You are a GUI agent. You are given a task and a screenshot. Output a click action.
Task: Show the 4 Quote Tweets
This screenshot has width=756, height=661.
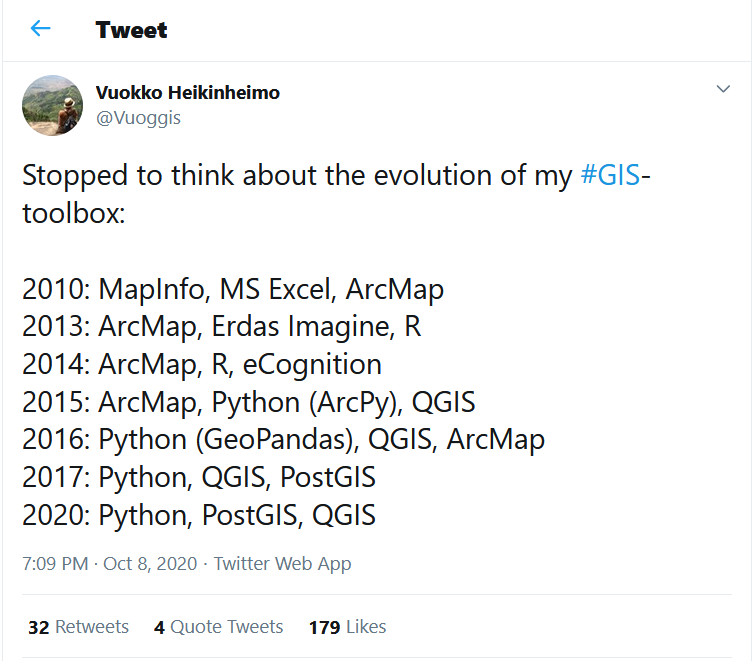tap(219, 627)
